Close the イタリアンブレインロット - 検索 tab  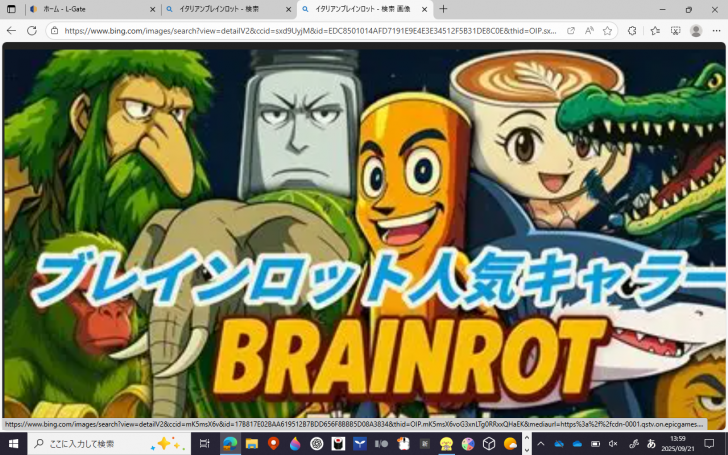click(x=288, y=9)
